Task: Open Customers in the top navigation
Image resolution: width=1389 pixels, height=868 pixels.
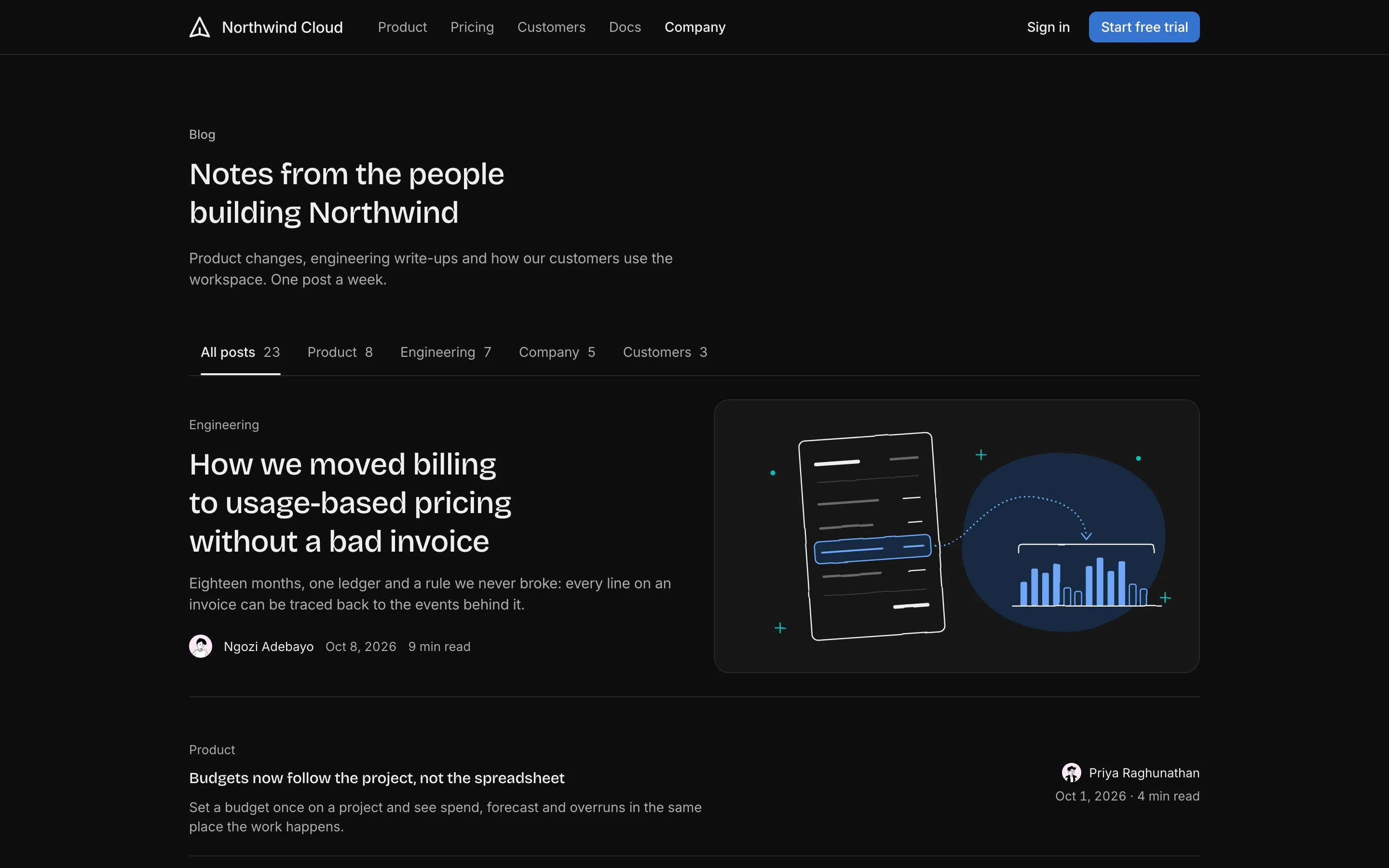Action: (x=551, y=27)
